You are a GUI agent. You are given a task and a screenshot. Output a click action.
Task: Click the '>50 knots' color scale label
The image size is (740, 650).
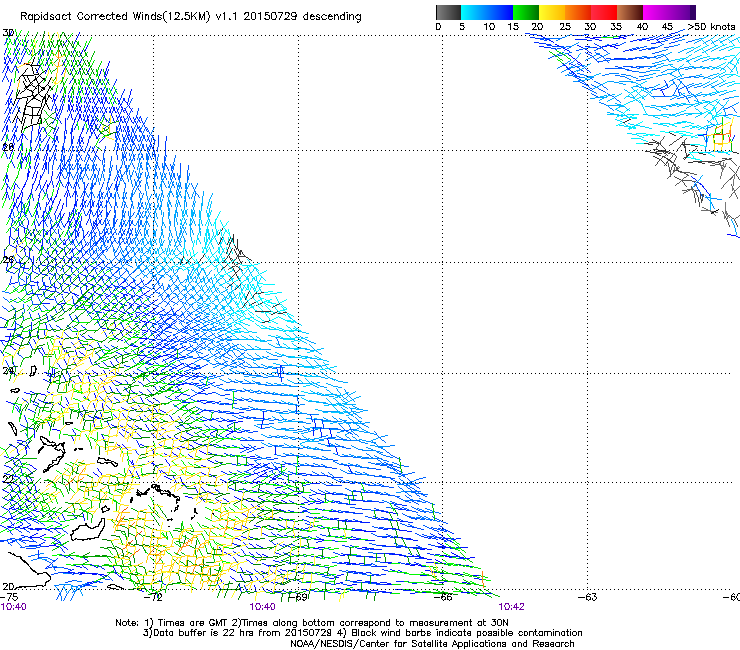[711, 27]
